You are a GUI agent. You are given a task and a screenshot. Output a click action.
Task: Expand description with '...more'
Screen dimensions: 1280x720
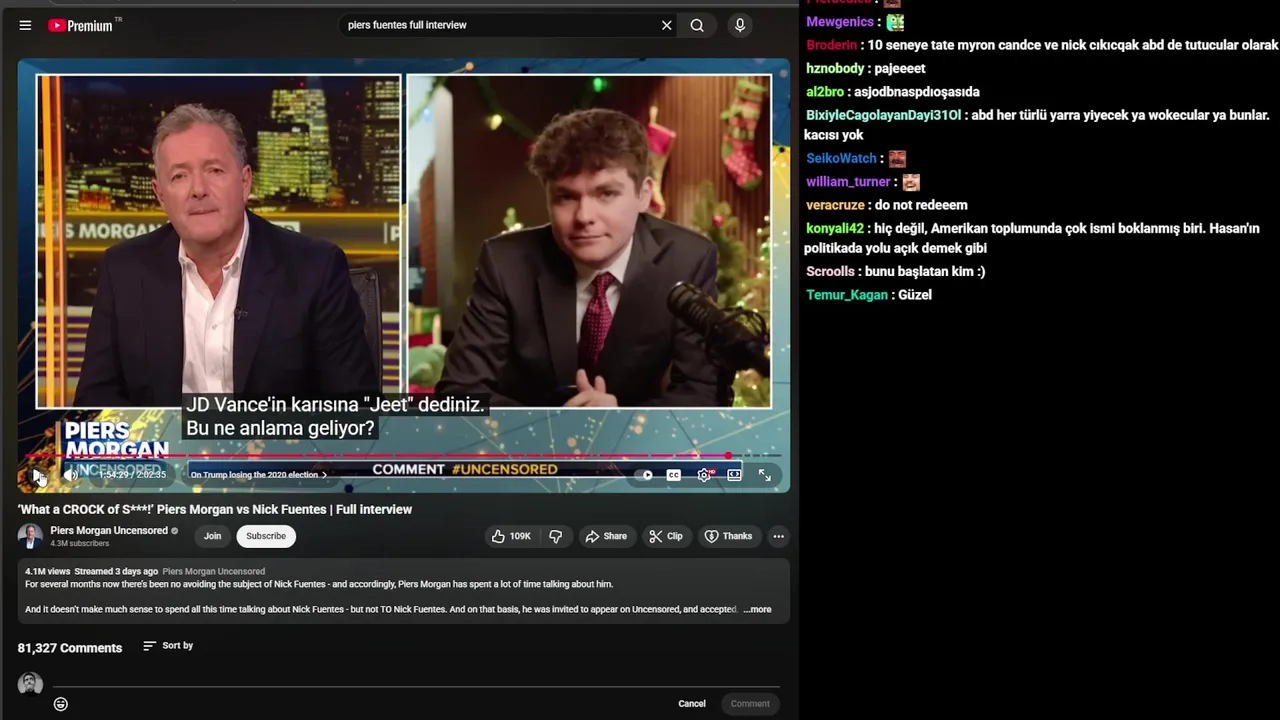pos(758,609)
